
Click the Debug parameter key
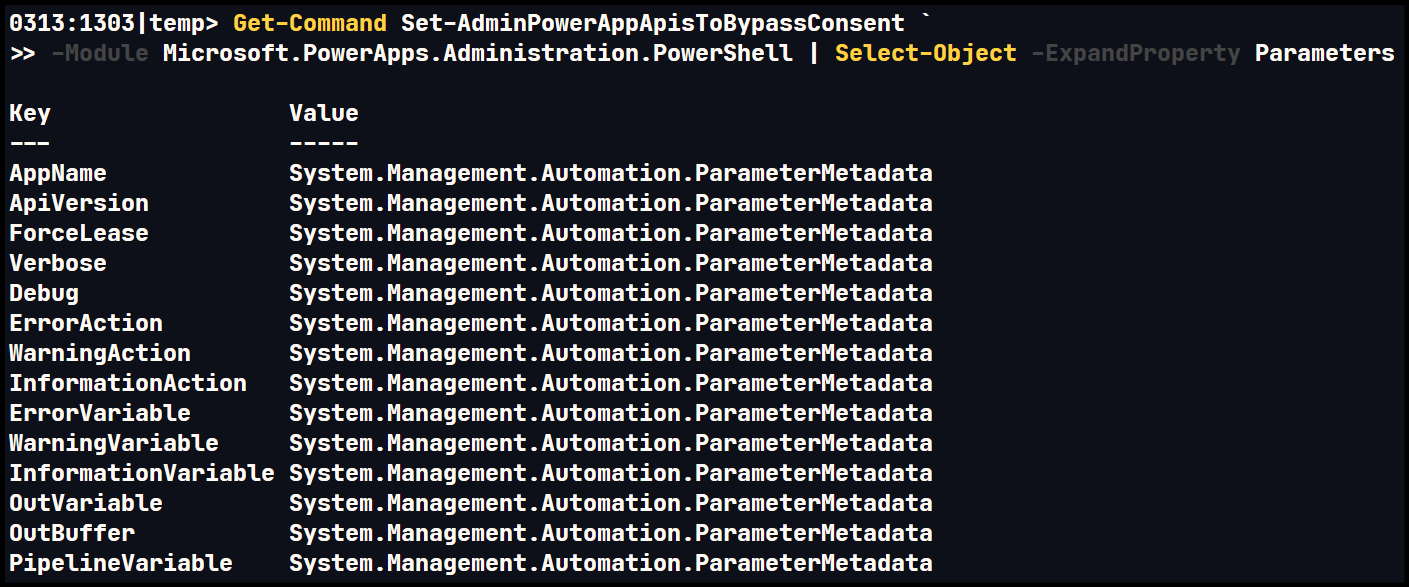click(x=44, y=293)
